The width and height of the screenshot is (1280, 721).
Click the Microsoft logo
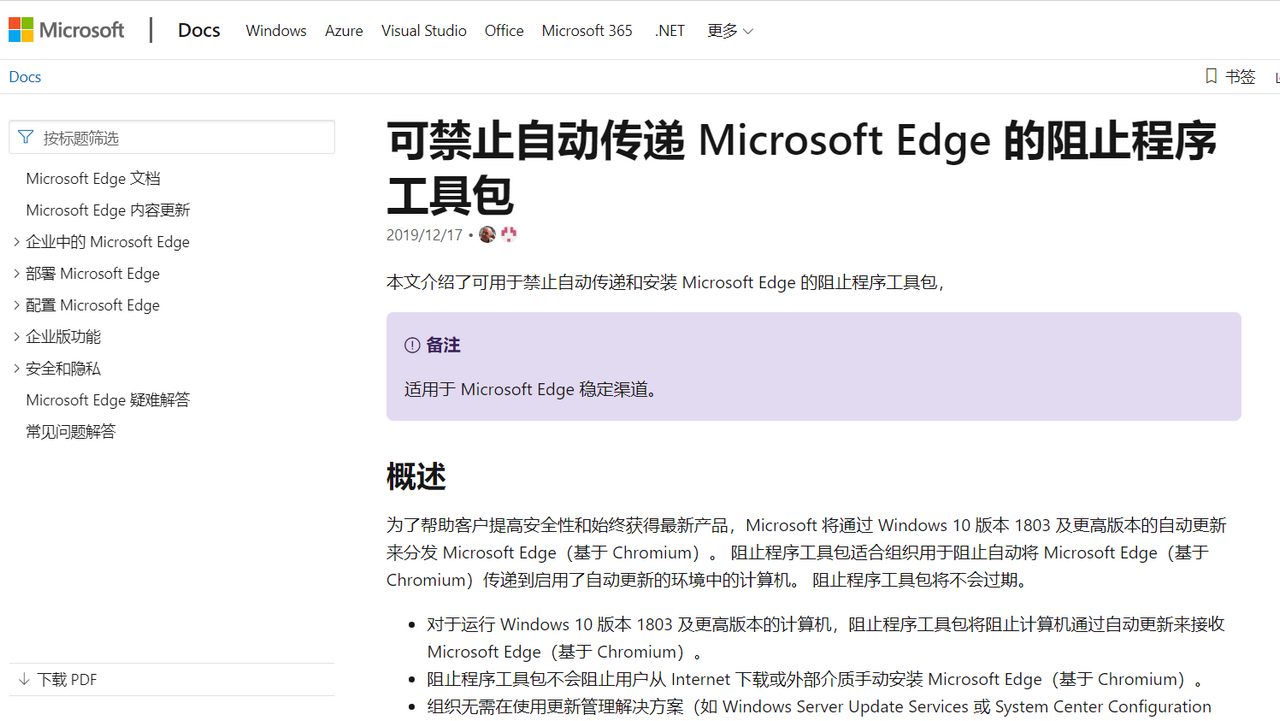[x=66, y=30]
